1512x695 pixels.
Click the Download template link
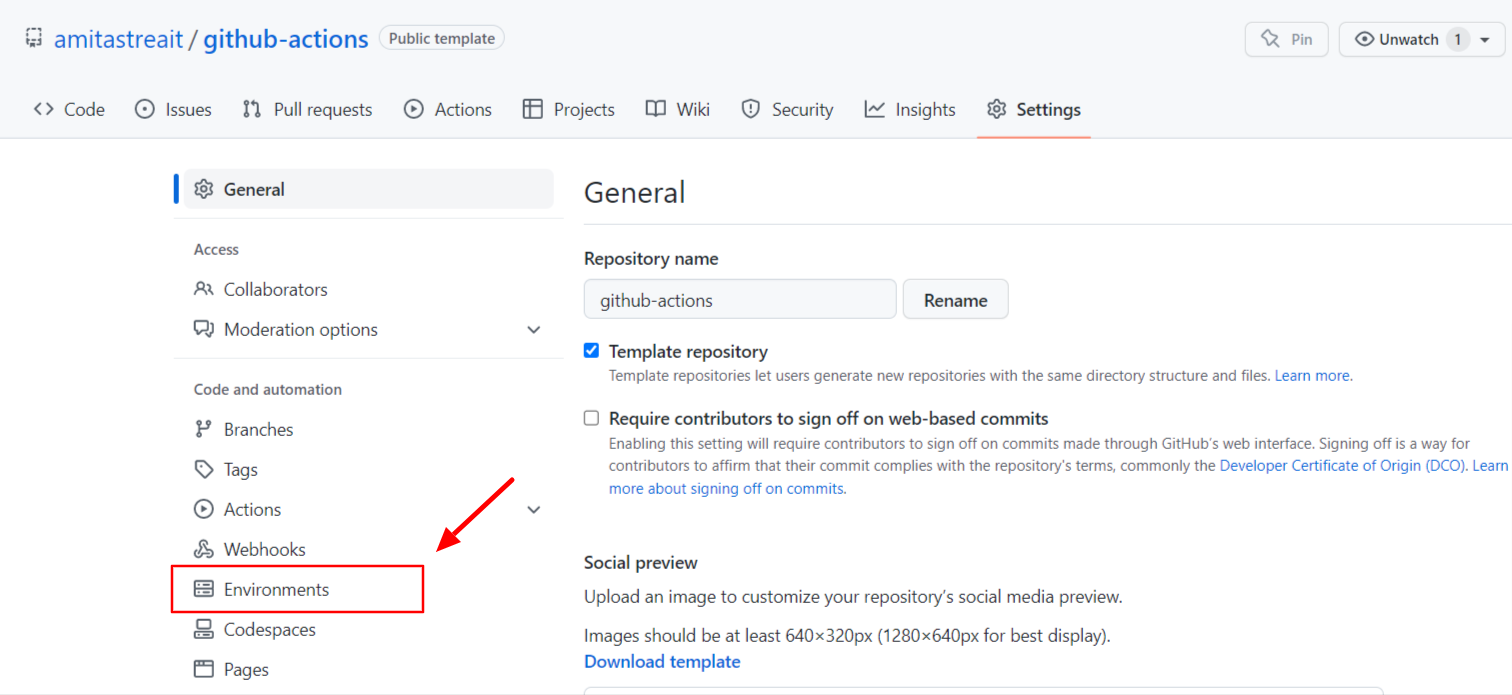click(661, 661)
